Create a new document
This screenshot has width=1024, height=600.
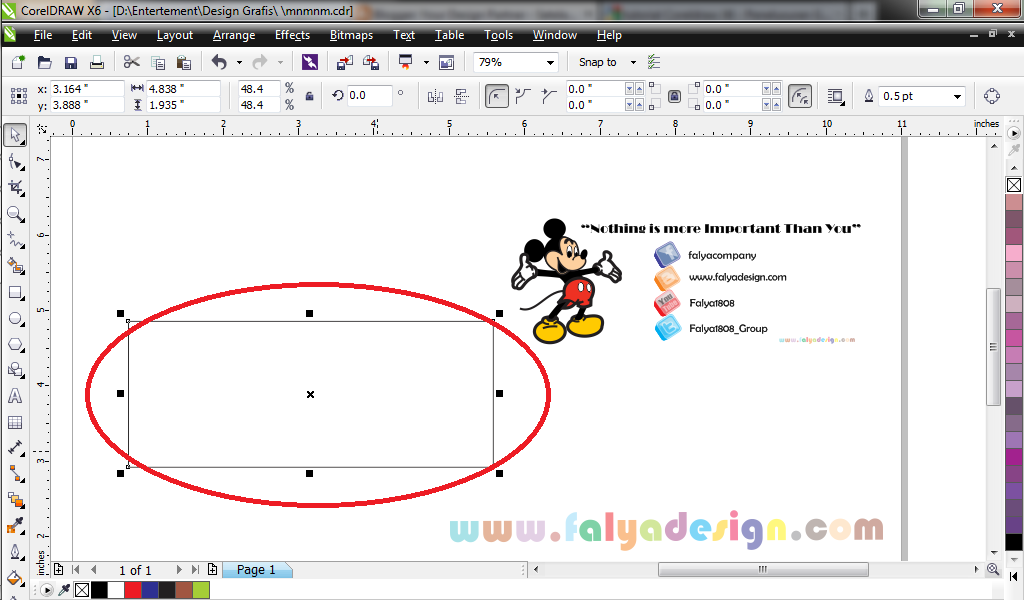[18, 62]
